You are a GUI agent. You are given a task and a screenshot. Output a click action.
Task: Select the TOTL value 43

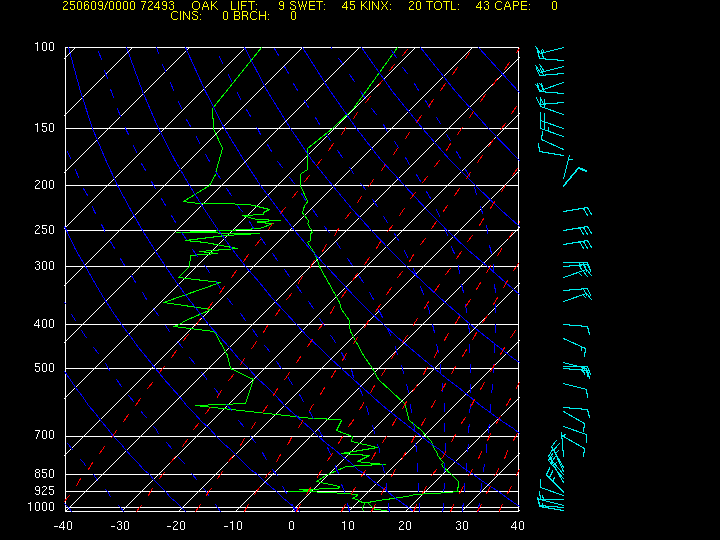pyautogui.click(x=482, y=6)
